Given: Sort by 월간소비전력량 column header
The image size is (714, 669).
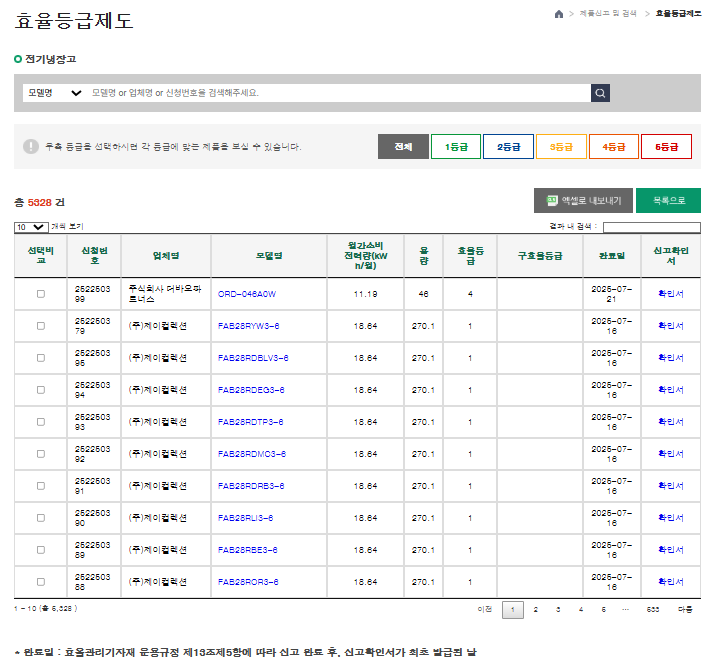Looking at the screenshot, I should [366, 256].
